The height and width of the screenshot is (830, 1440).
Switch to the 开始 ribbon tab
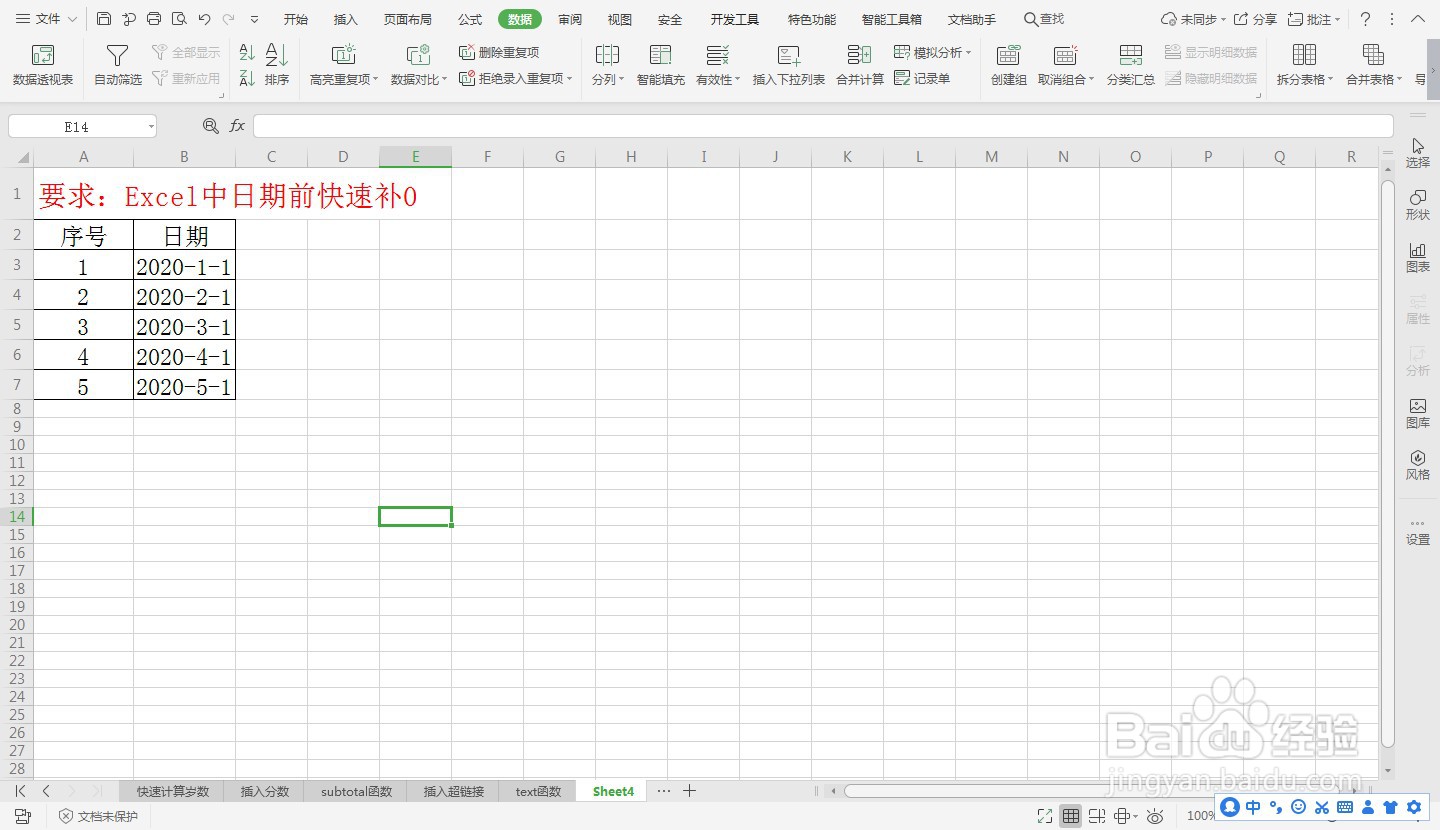point(296,19)
